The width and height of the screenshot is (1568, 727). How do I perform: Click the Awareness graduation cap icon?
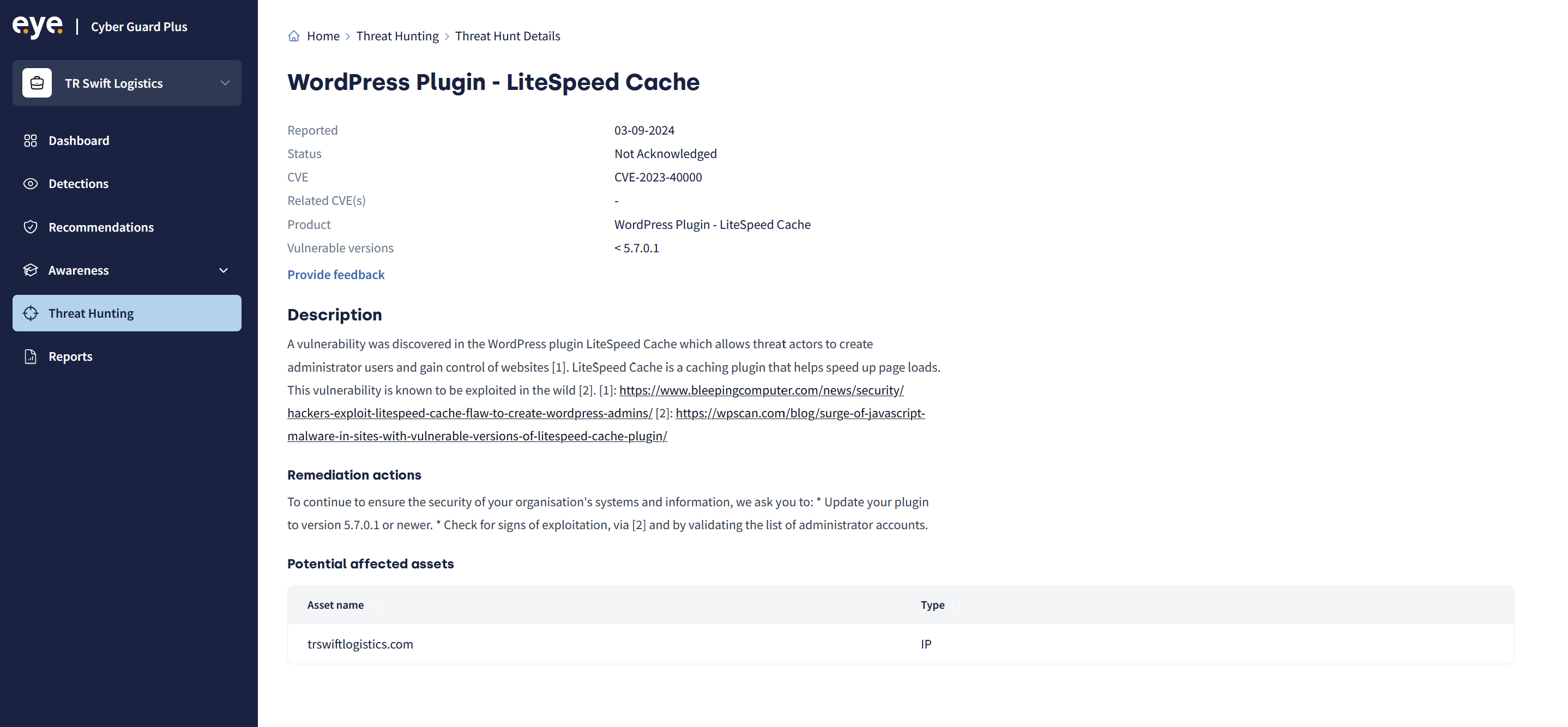click(31, 270)
